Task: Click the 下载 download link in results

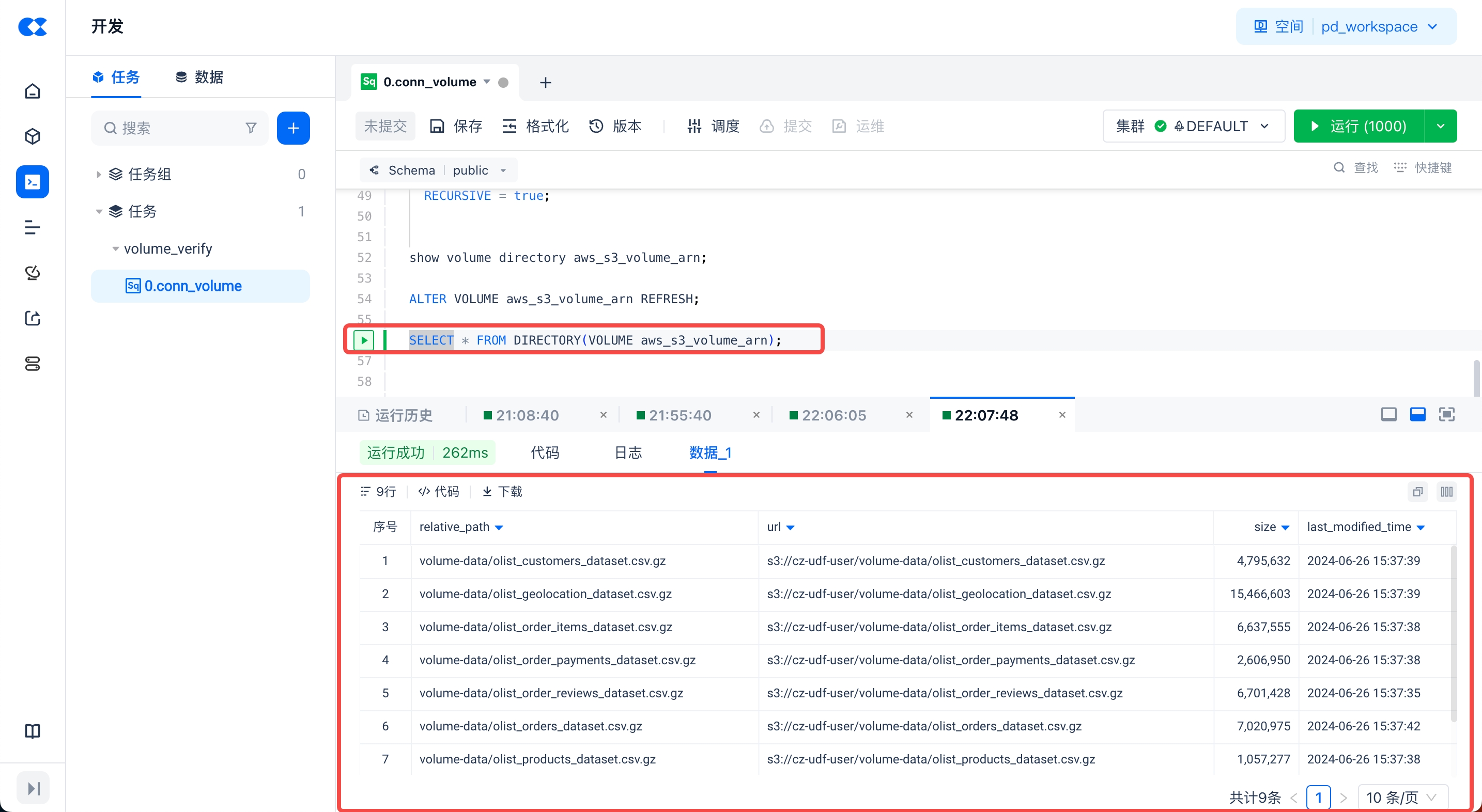Action: [502, 492]
